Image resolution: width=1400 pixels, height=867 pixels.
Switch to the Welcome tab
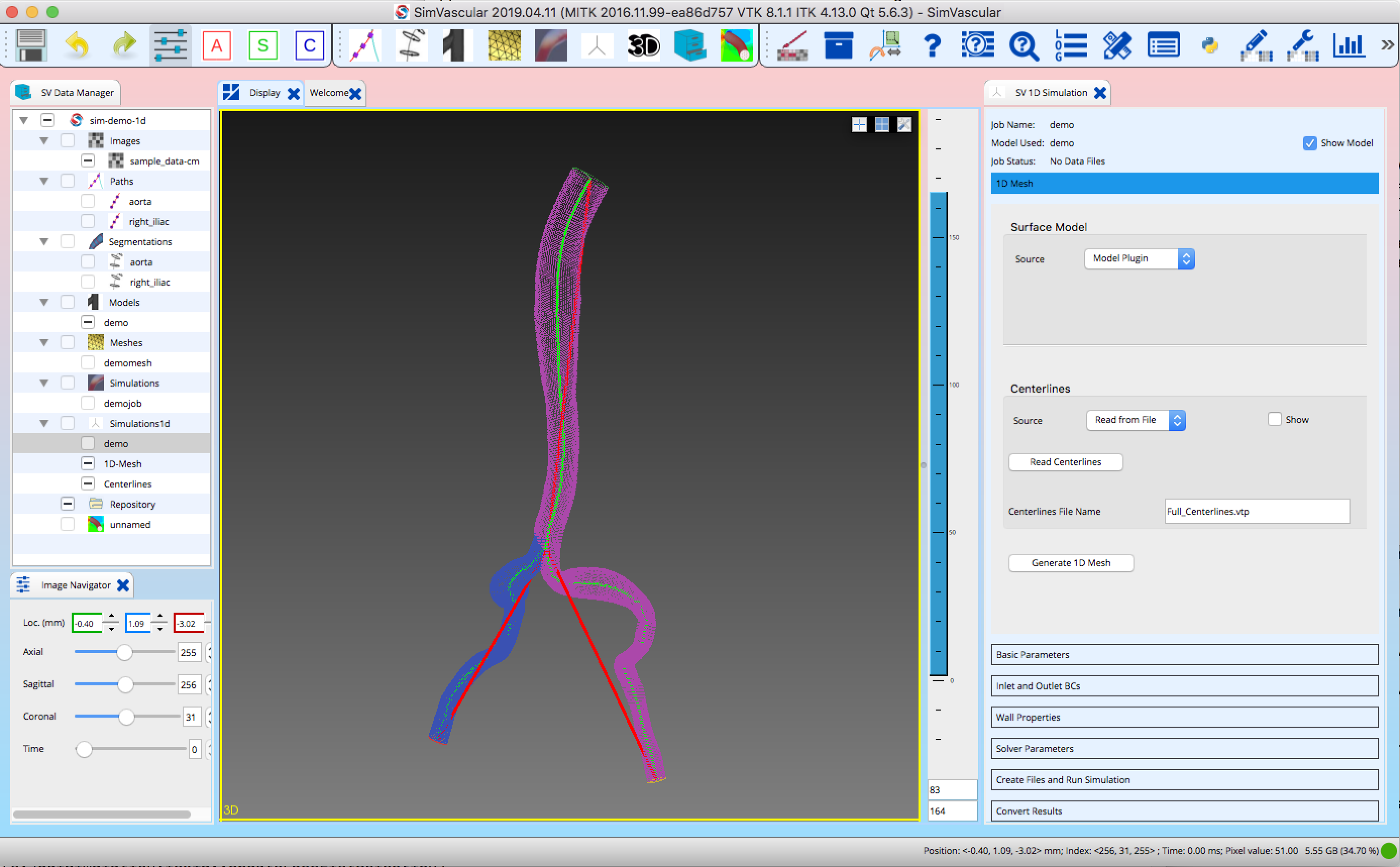[329, 92]
